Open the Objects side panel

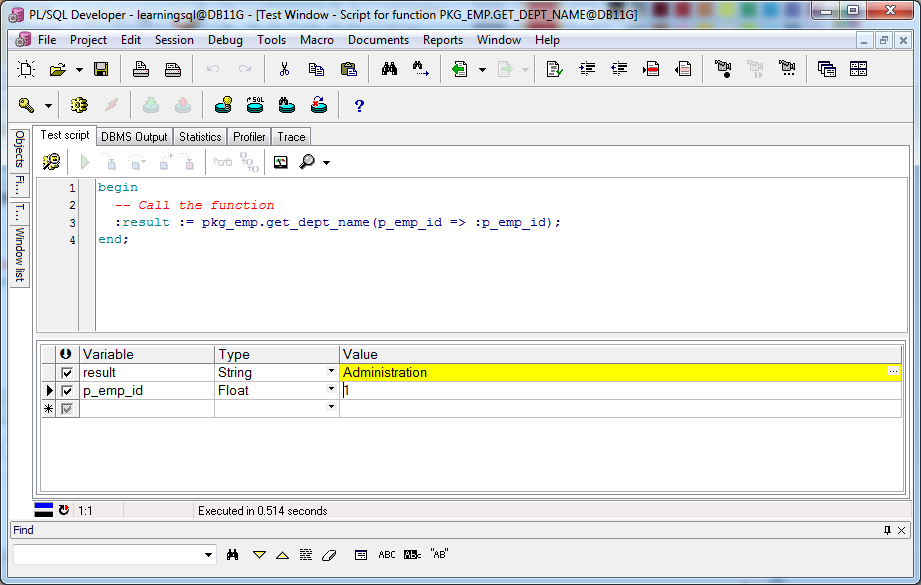[x=20, y=149]
